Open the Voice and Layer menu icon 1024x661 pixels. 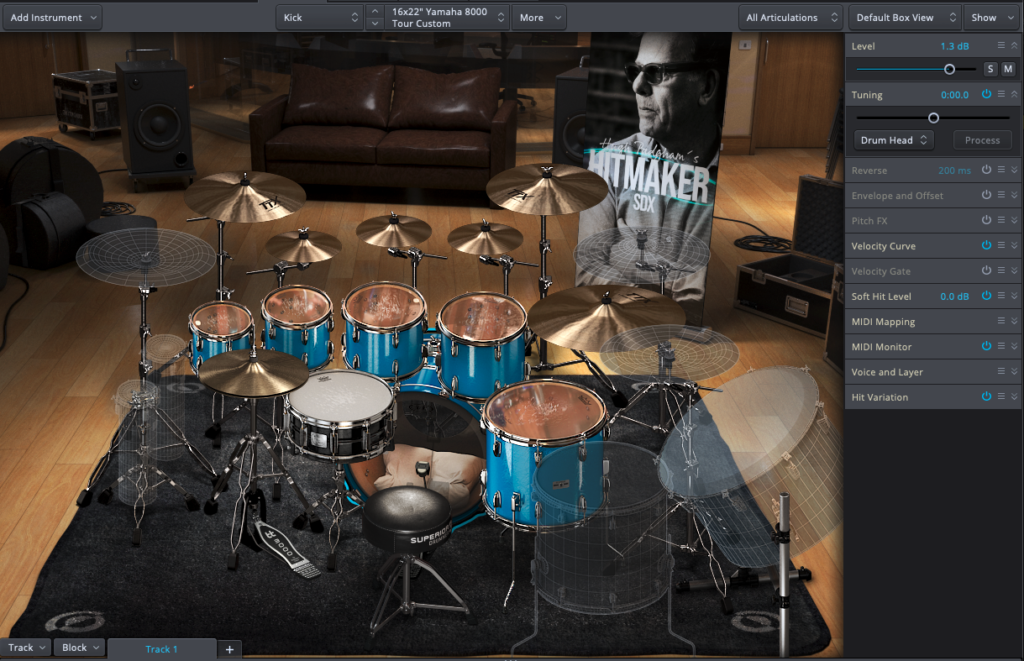tap(1001, 372)
